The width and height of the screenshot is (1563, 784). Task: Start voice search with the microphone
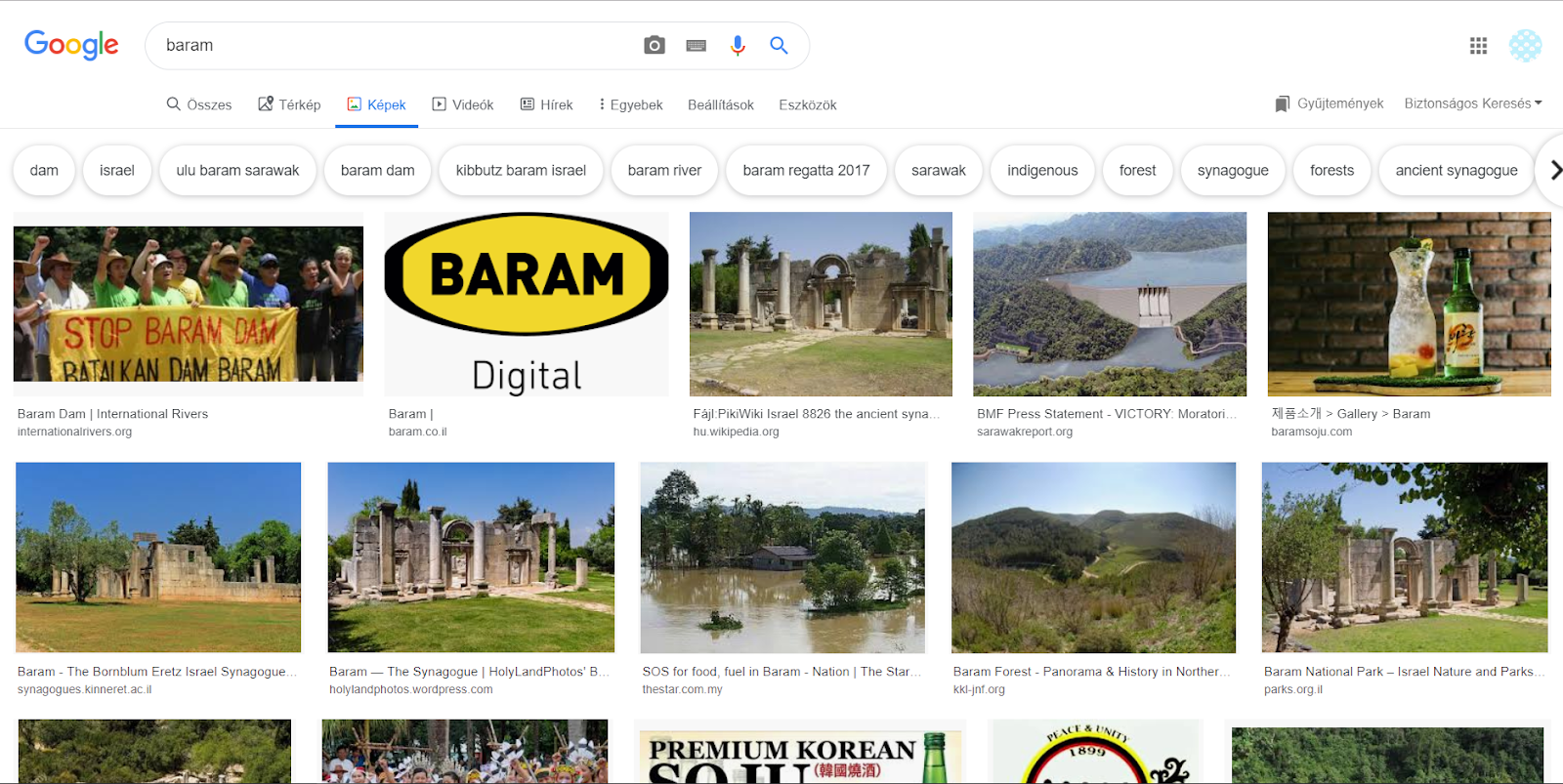738,45
